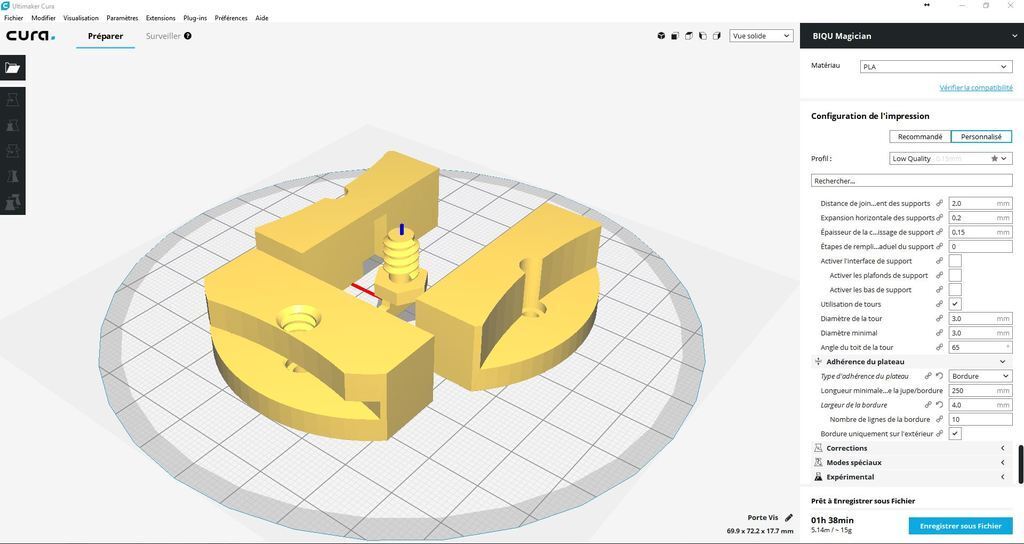Open the Vue solide view mode dropdown
1024x544 pixels.
click(x=761, y=36)
